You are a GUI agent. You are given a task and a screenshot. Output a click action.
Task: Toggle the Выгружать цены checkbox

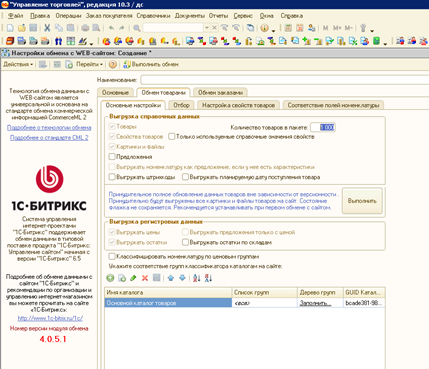click(x=112, y=232)
